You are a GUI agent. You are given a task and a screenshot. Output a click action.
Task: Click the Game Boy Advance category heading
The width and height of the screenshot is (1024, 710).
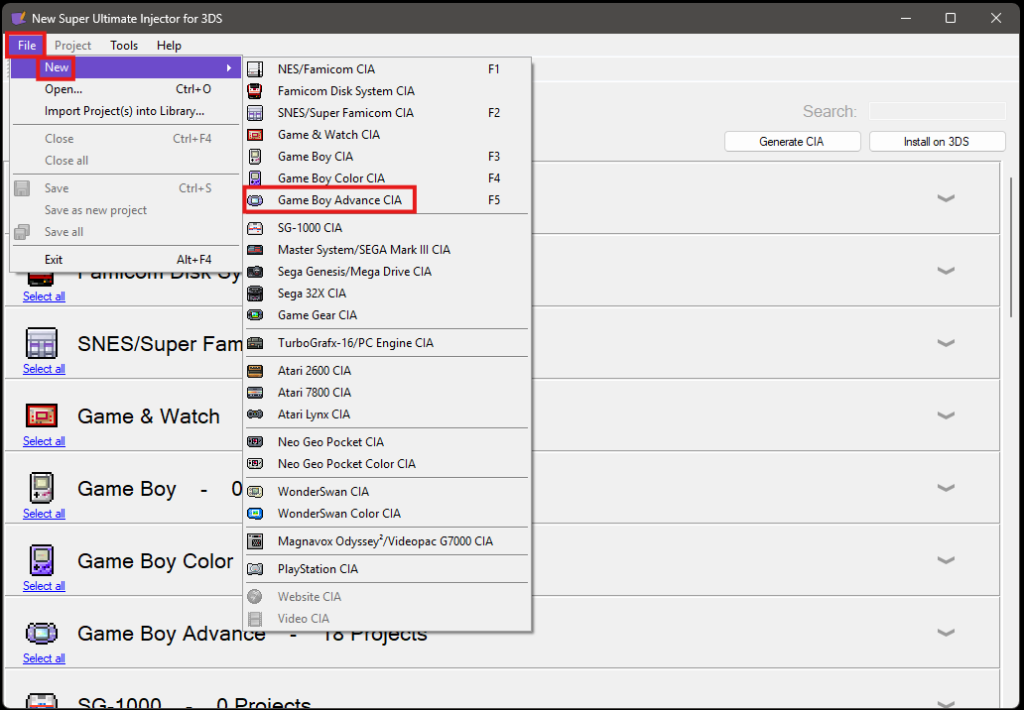coord(171,634)
